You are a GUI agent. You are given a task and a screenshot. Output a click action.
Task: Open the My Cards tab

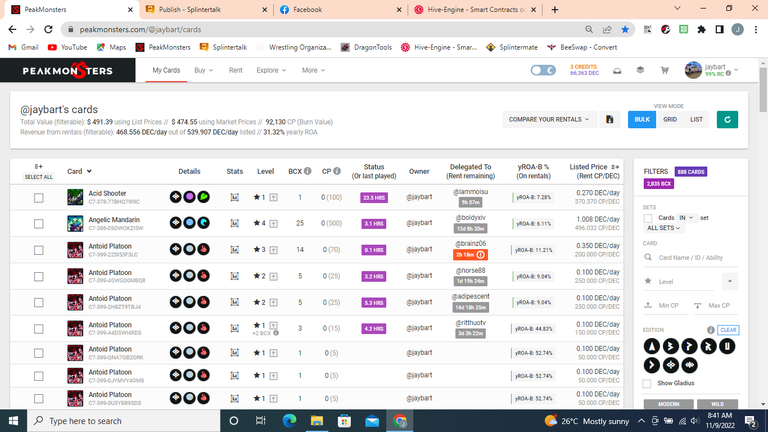pyautogui.click(x=166, y=71)
